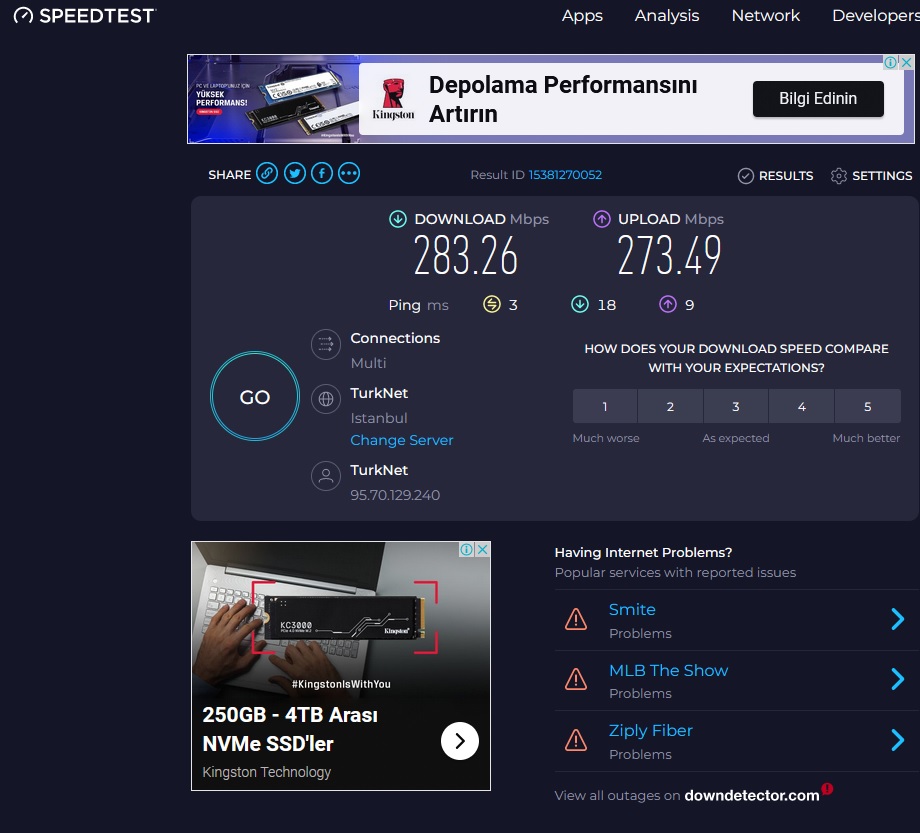
Task: Click the Kingston Technology advertiser text
Action: 266,772
